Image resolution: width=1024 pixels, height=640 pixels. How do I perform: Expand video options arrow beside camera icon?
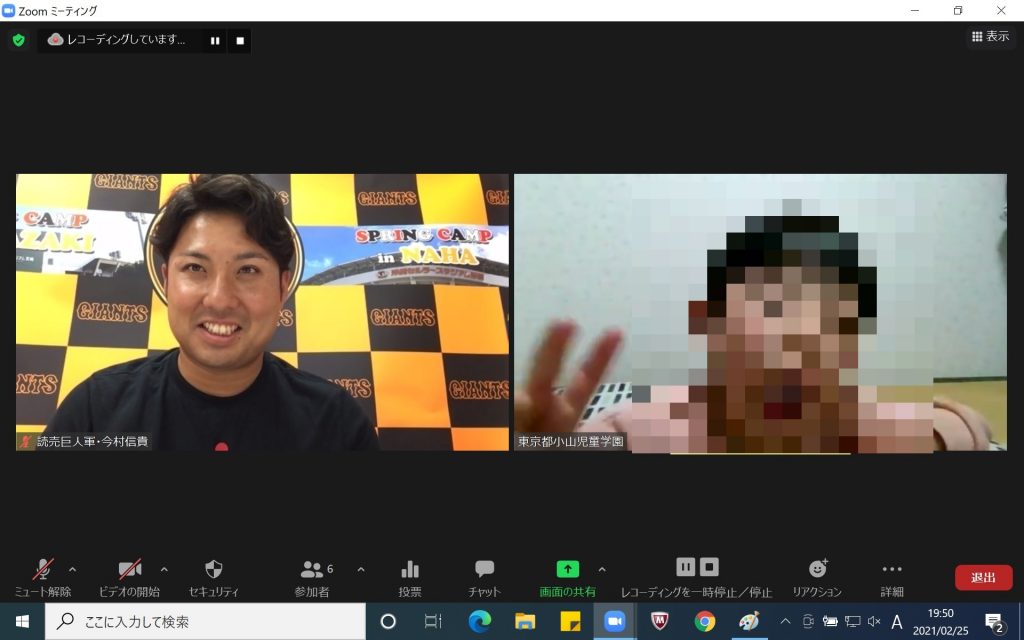(x=164, y=569)
